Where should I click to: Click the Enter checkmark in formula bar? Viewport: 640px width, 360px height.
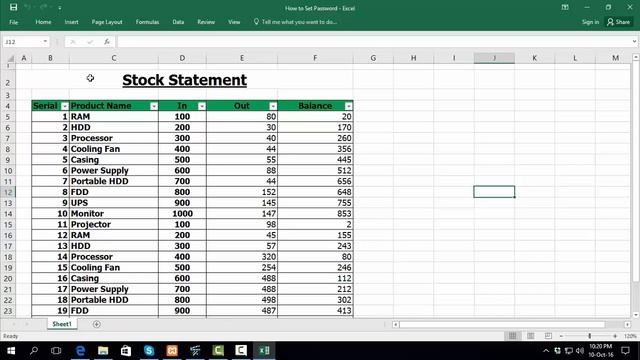pos(90,42)
